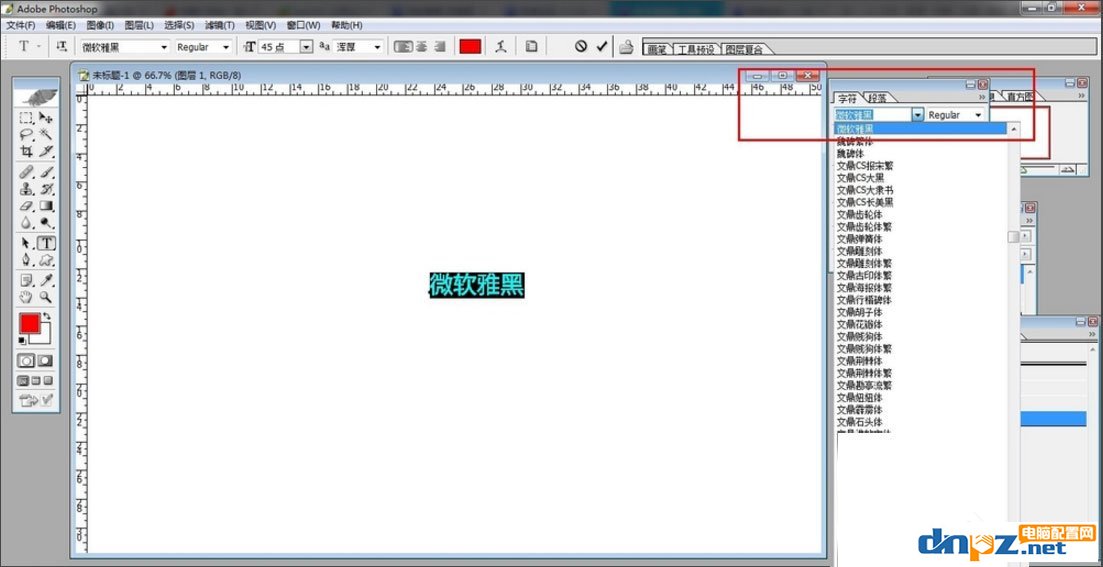Select the Magic Wand tool
The height and width of the screenshot is (567, 1103).
(x=46, y=134)
